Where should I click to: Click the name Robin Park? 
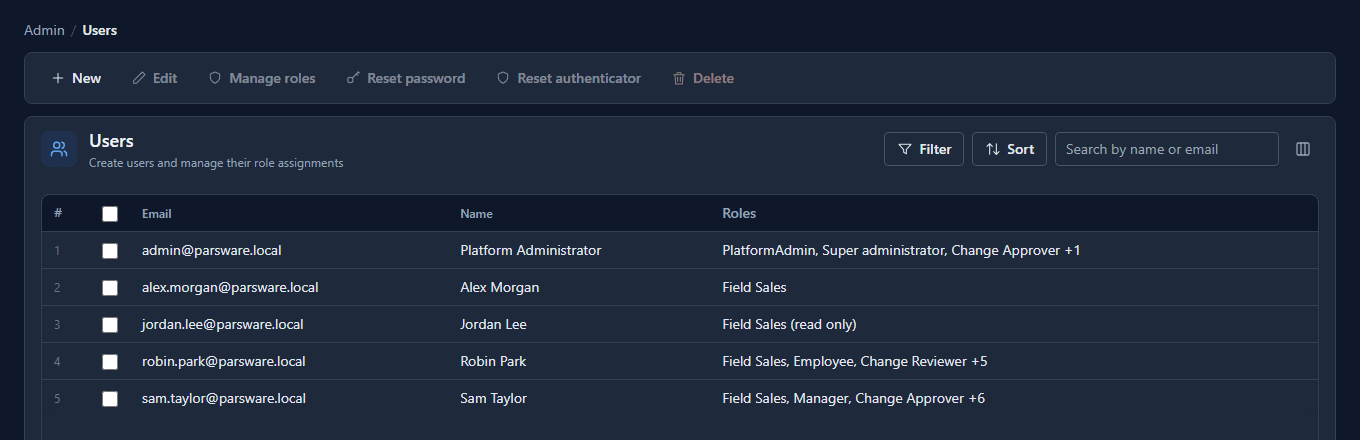point(493,361)
